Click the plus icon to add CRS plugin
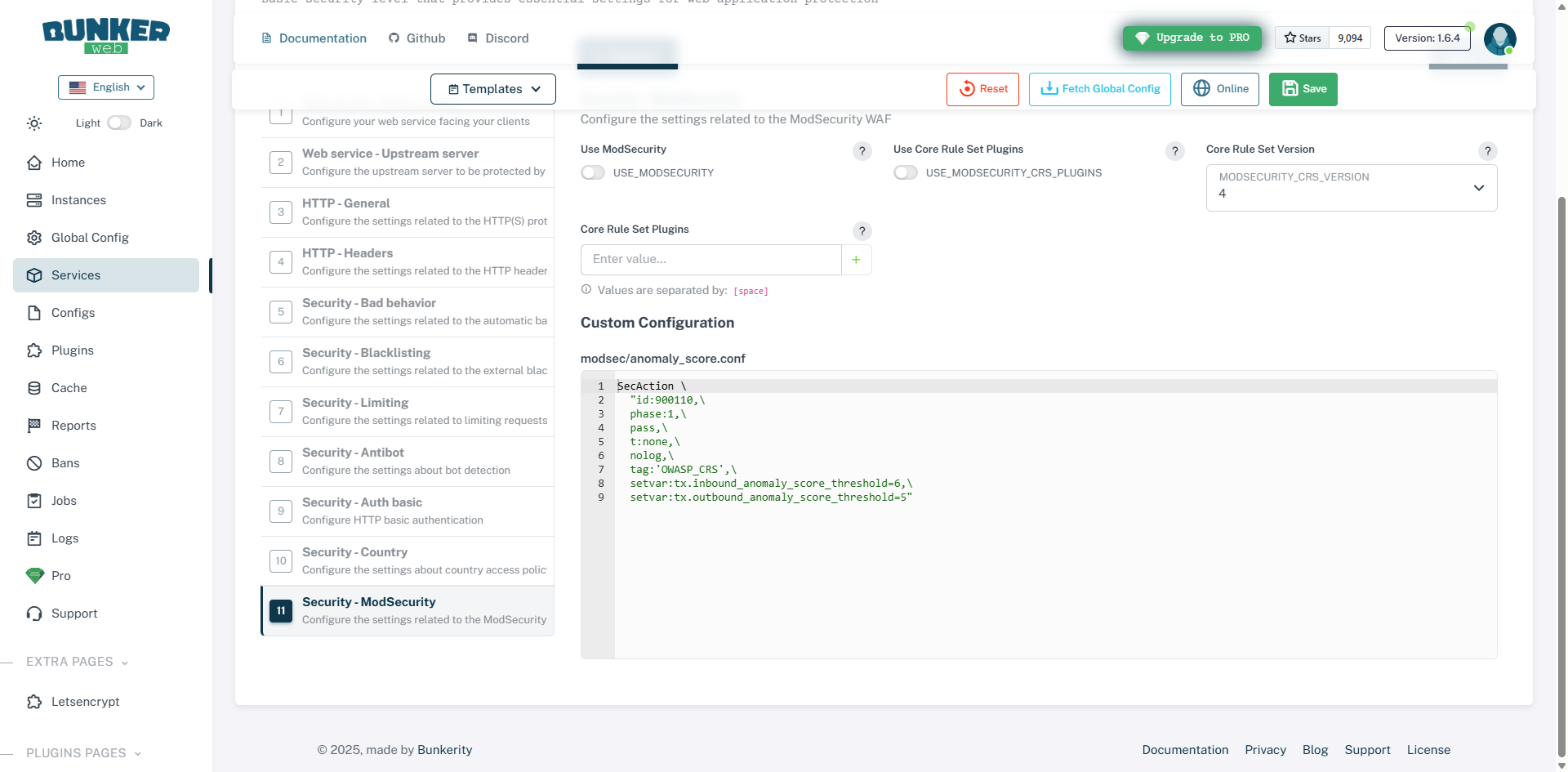Image resolution: width=1568 pixels, height=772 pixels. click(x=856, y=260)
